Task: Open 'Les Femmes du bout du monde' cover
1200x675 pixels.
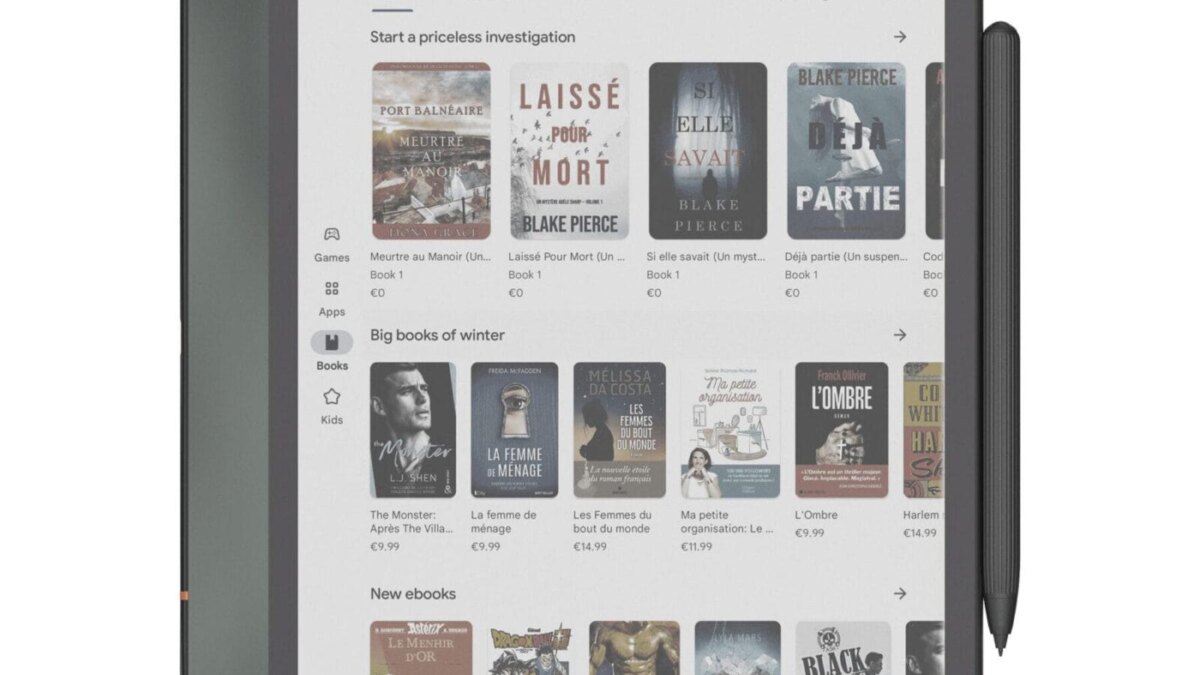Action: click(x=619, y=430)
